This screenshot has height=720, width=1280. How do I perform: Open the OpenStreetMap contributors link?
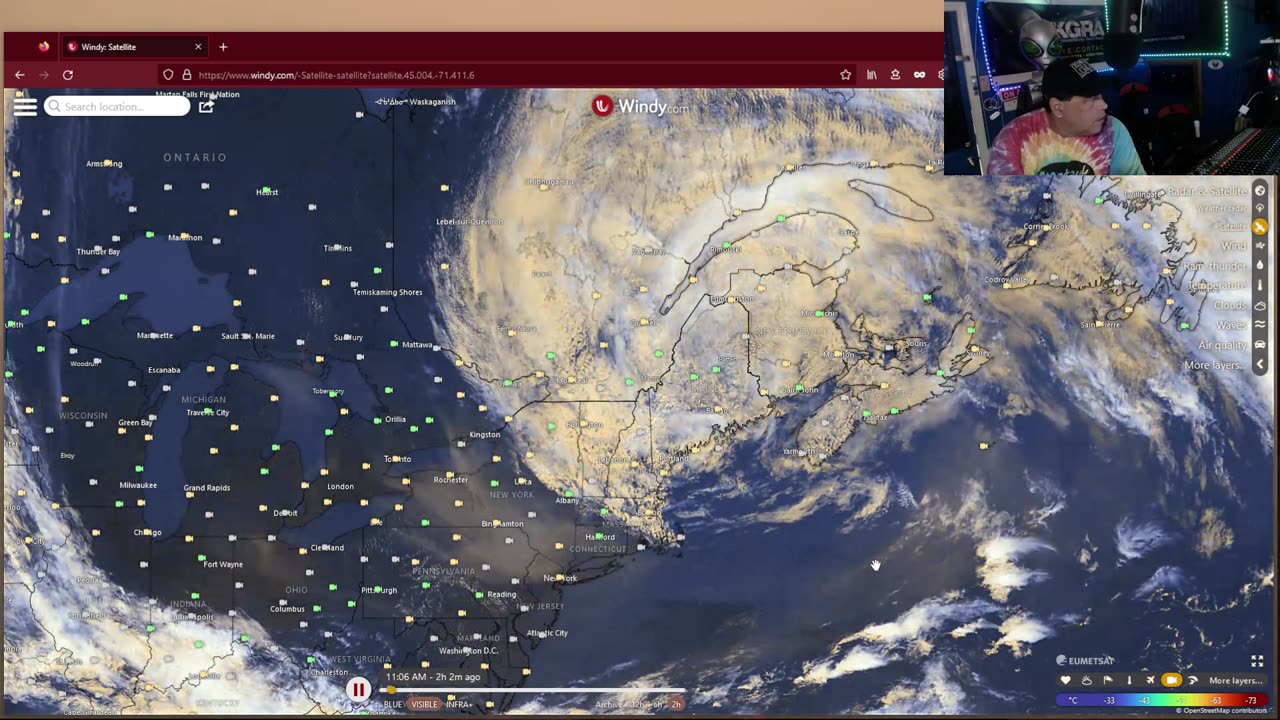tap(1222, 711)
